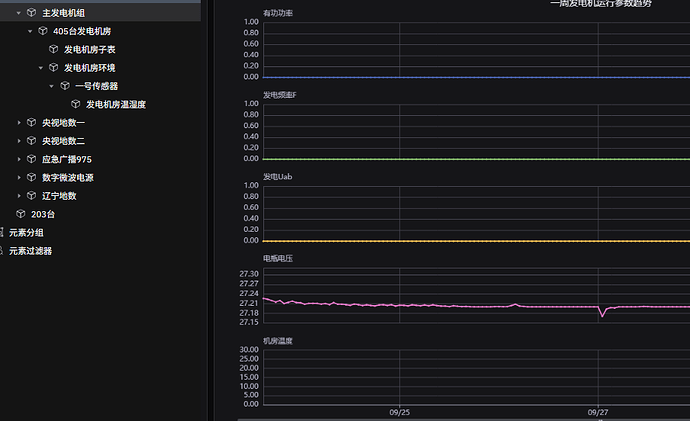This screenshot has height=421, width=690.
Task: Click the 发电Uab chart title
Action: 278,177
